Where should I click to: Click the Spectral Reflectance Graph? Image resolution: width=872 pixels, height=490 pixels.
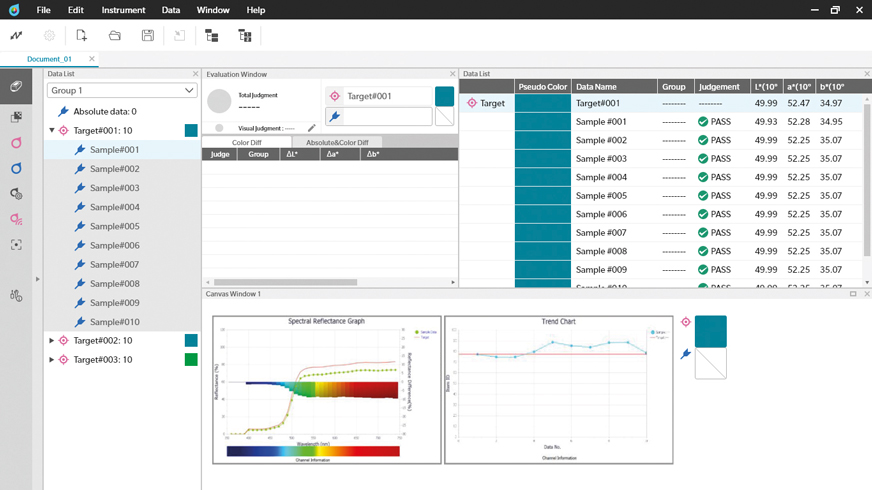coord(327,389)
